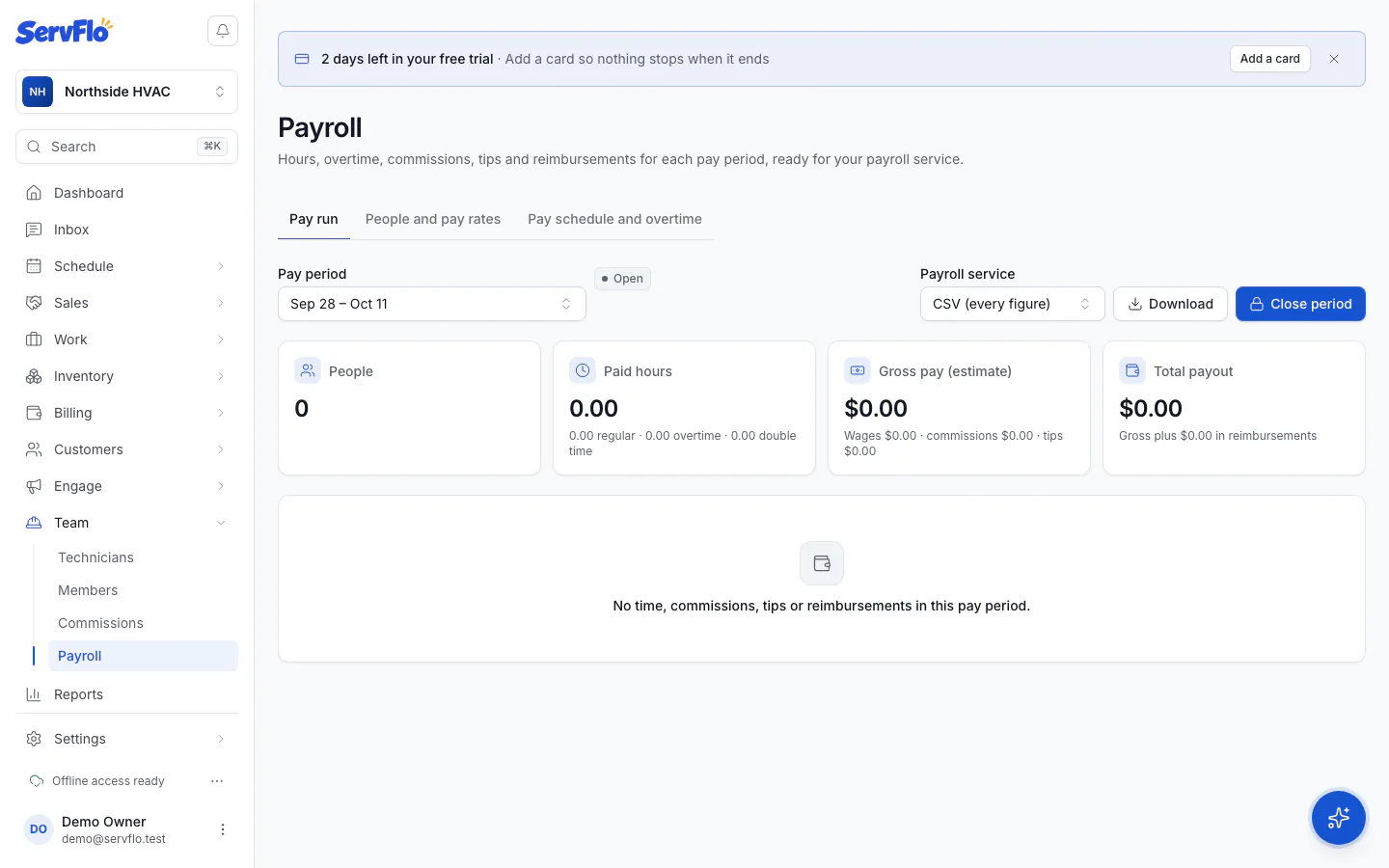Click the Engage megaphone icon
This screenshot has width=1389, height=868.
pyautogui.click(x=34, y=486)
